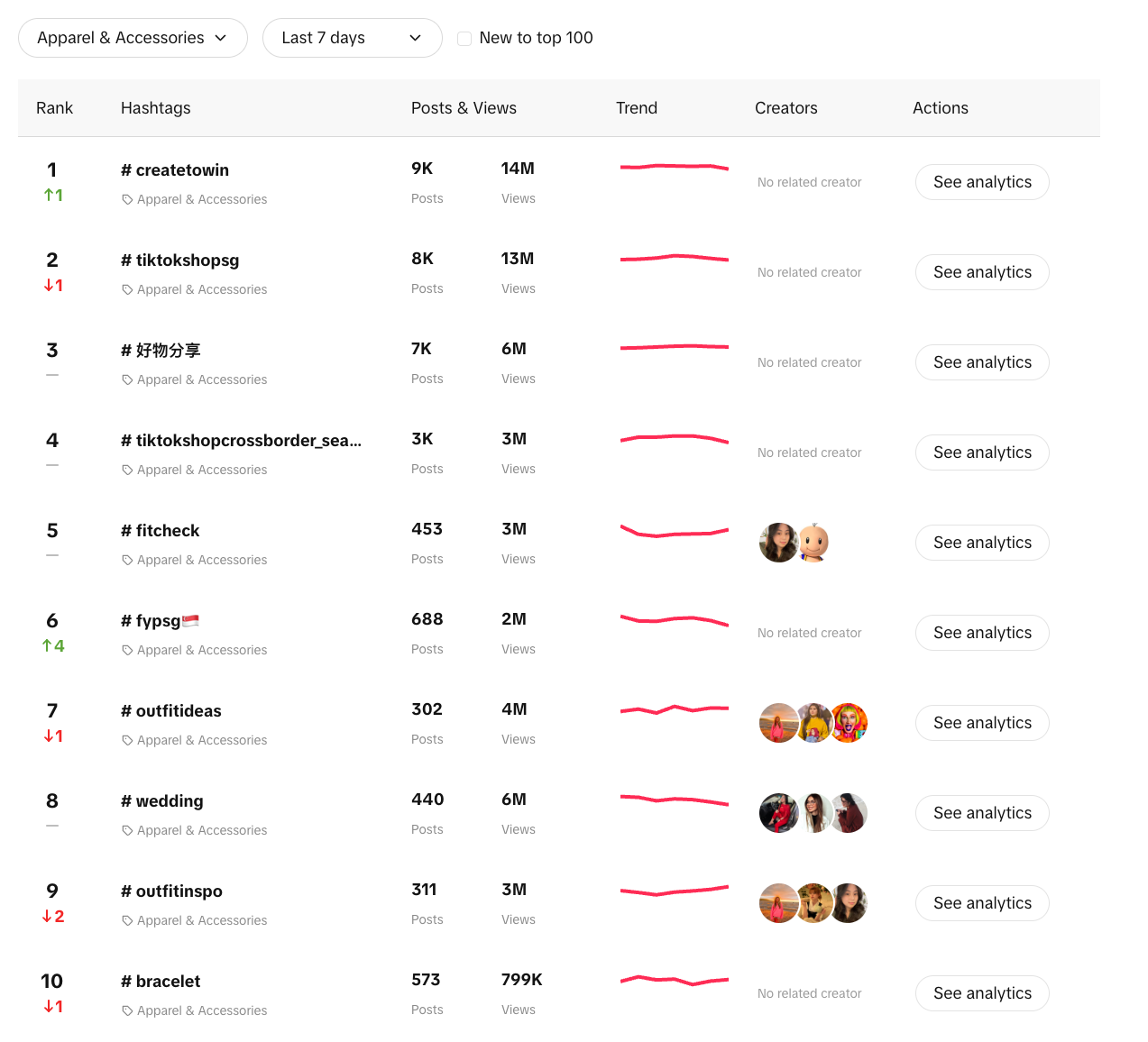Click the third creator avatar for outfitideas

[849, 723]
